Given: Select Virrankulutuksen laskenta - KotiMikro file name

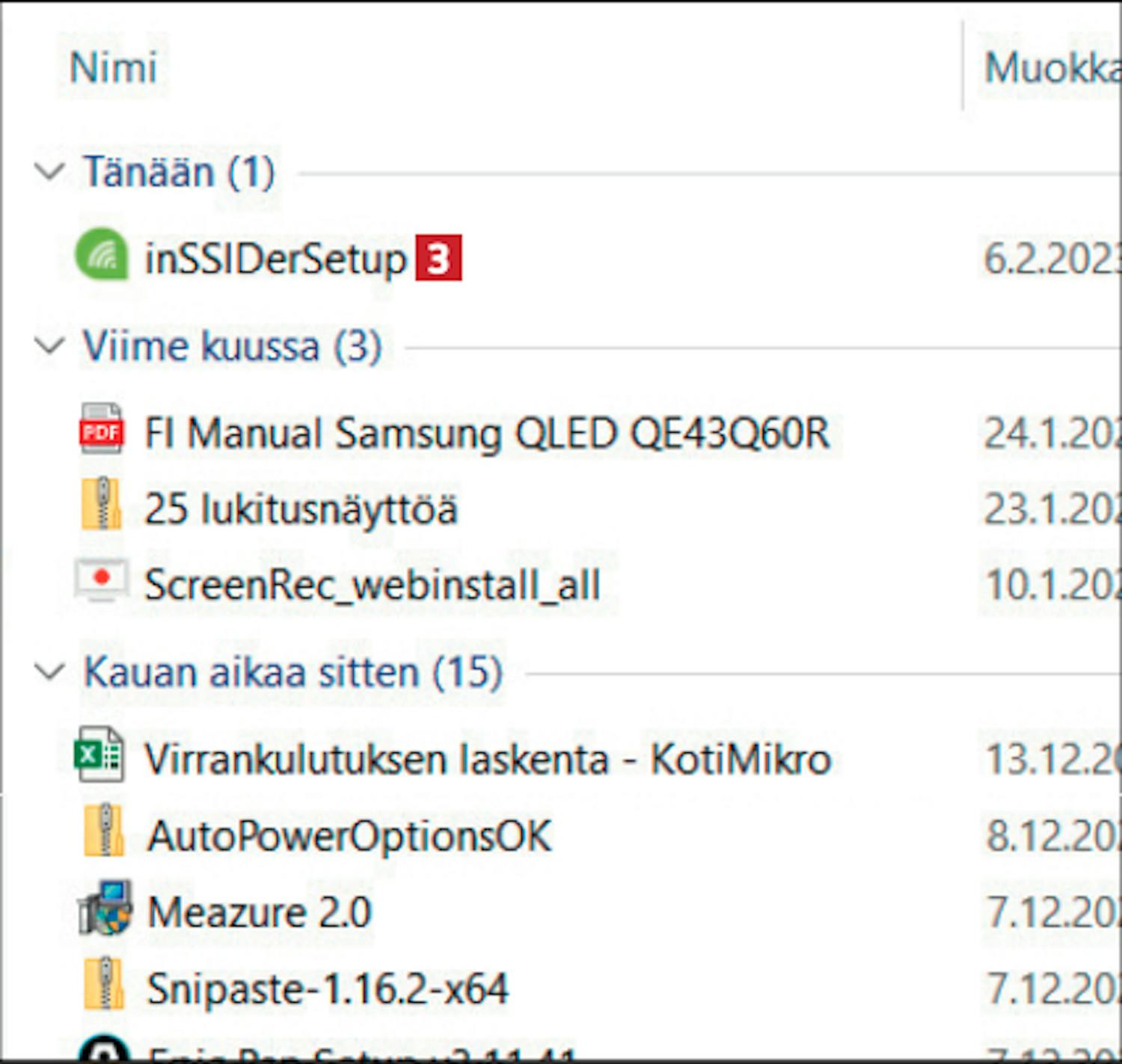Looking at the screenshot, I should coord(488,760).
